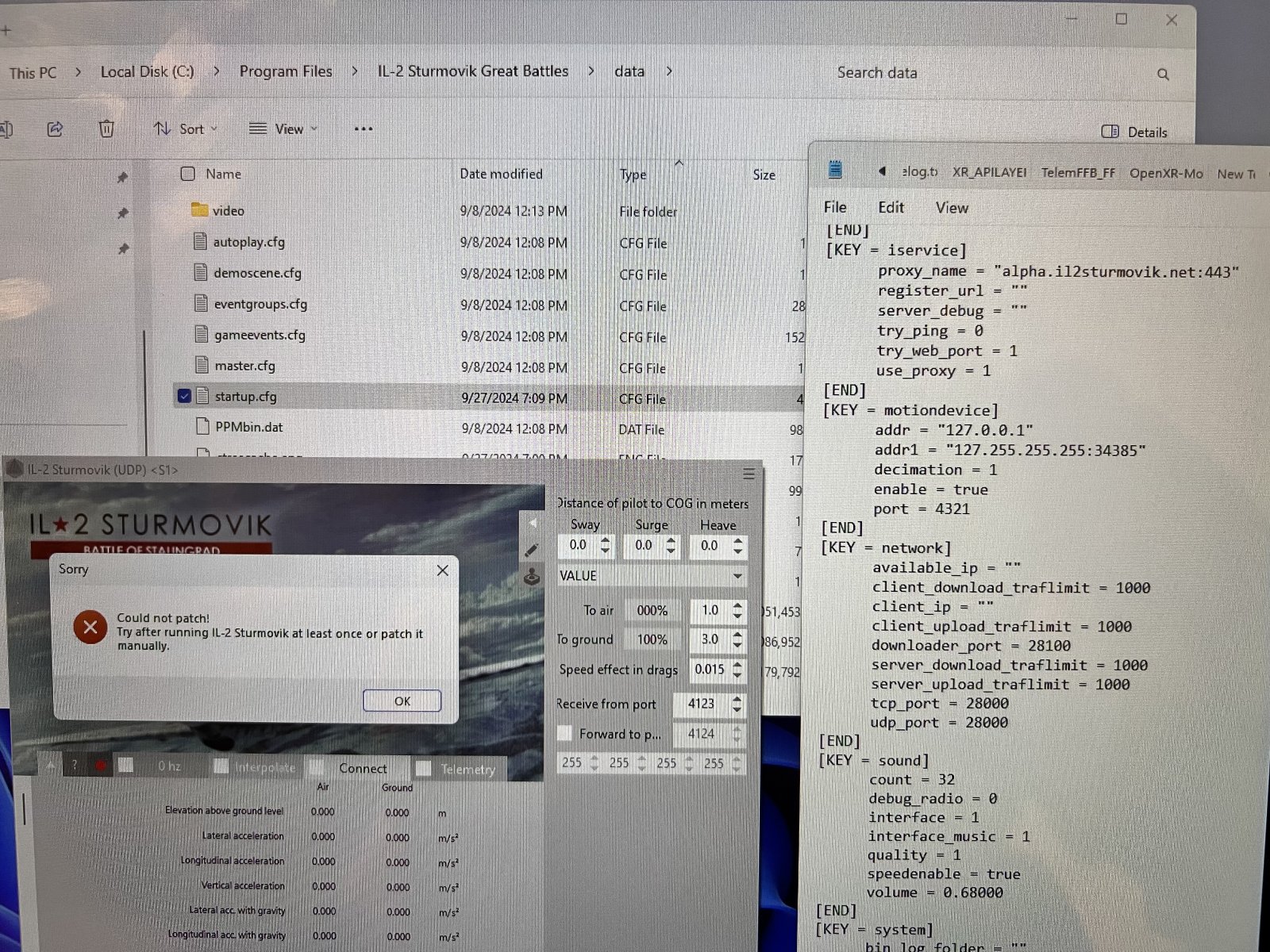1270x952 pixels.
Task: Click the joystick icon in IL-2 panel
Action: [x=532, y=577]
